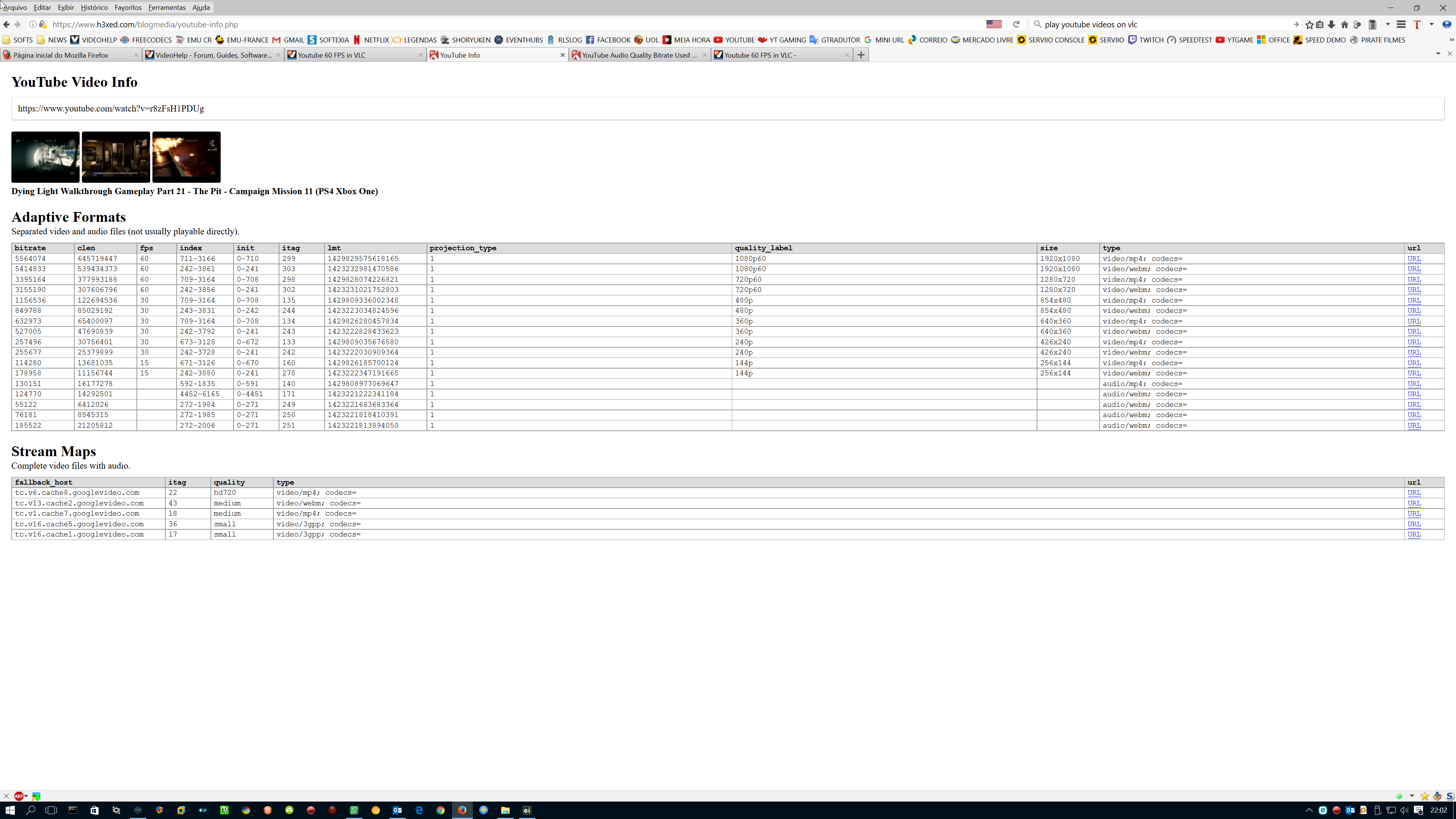Click the US flag icon in address bar

(994, 24)
